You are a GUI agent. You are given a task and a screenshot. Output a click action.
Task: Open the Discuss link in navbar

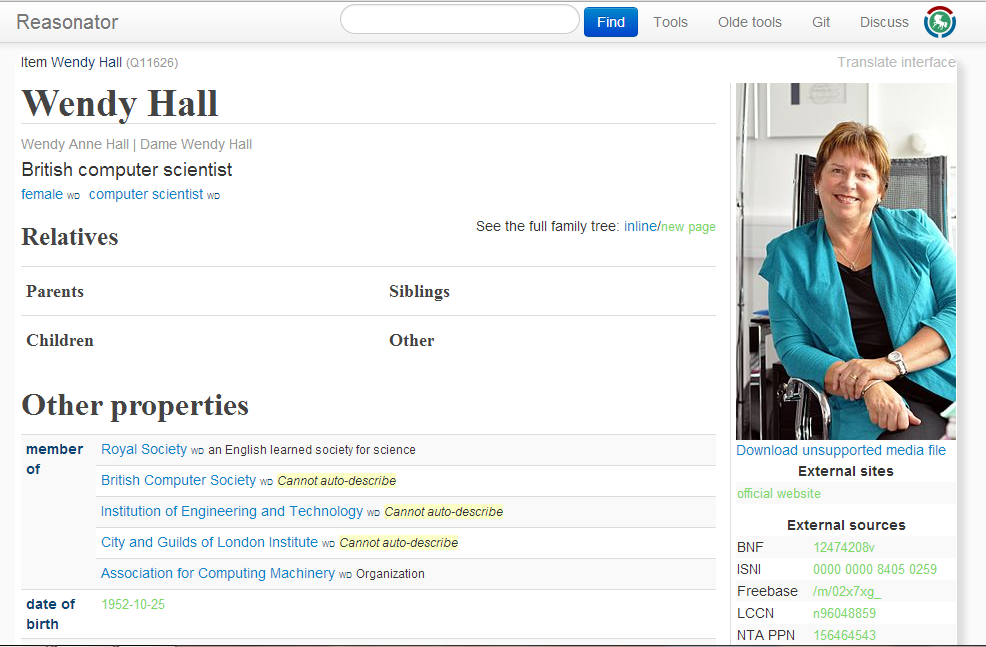pyautogui.click(x=884, y=22)
